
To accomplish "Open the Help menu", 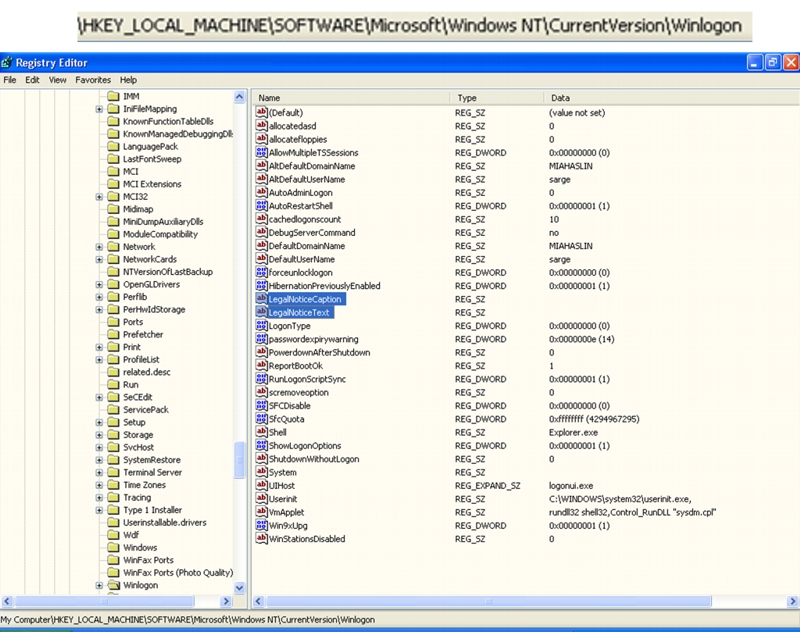I will (128, 80).
